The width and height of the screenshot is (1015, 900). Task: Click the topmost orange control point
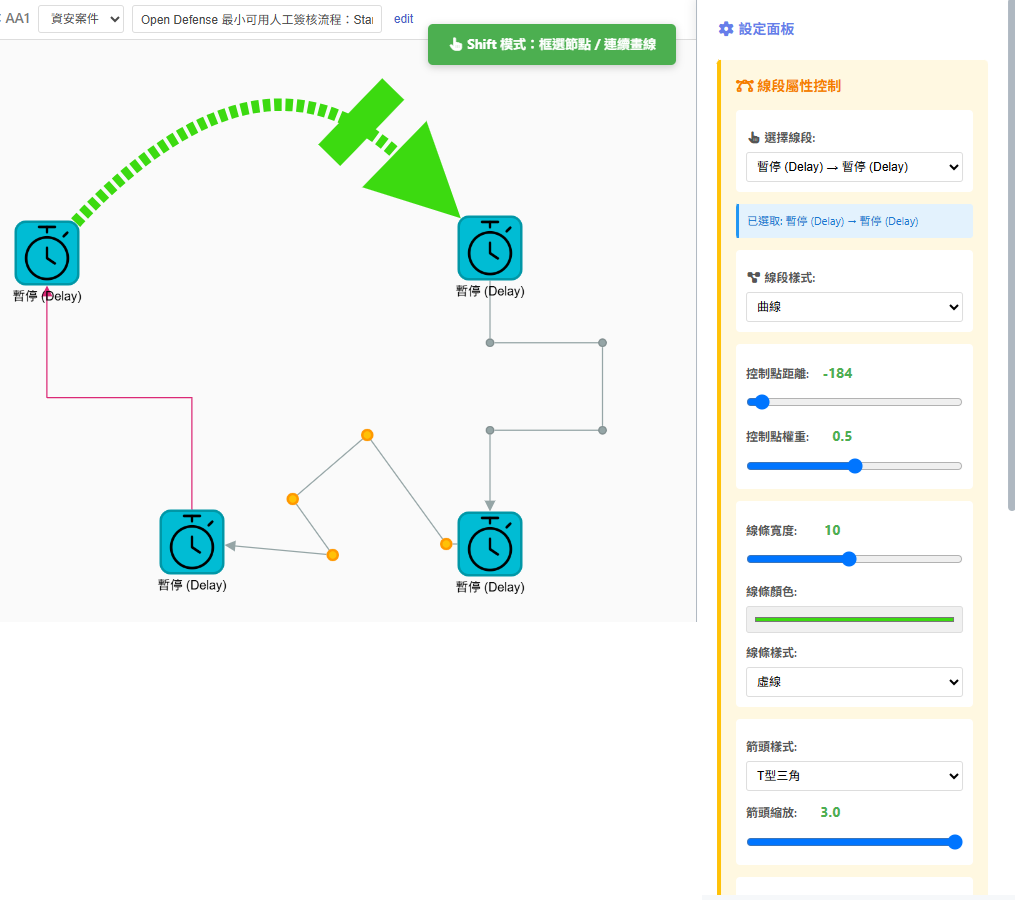[x=367, y=435]
